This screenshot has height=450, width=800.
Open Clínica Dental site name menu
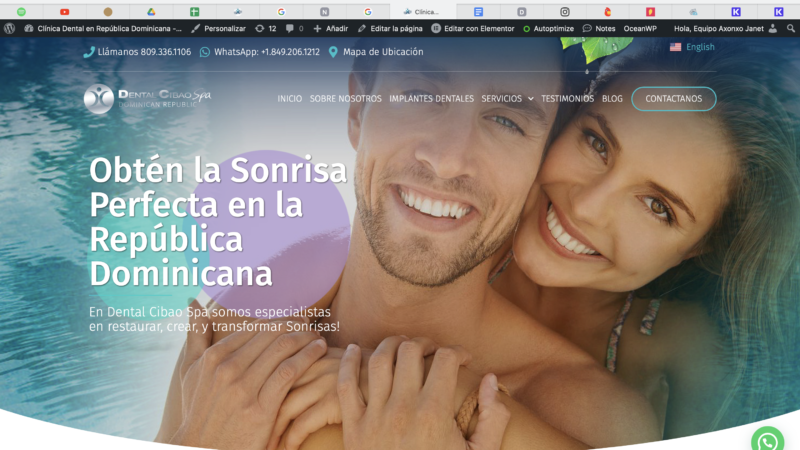pos(109,29)
